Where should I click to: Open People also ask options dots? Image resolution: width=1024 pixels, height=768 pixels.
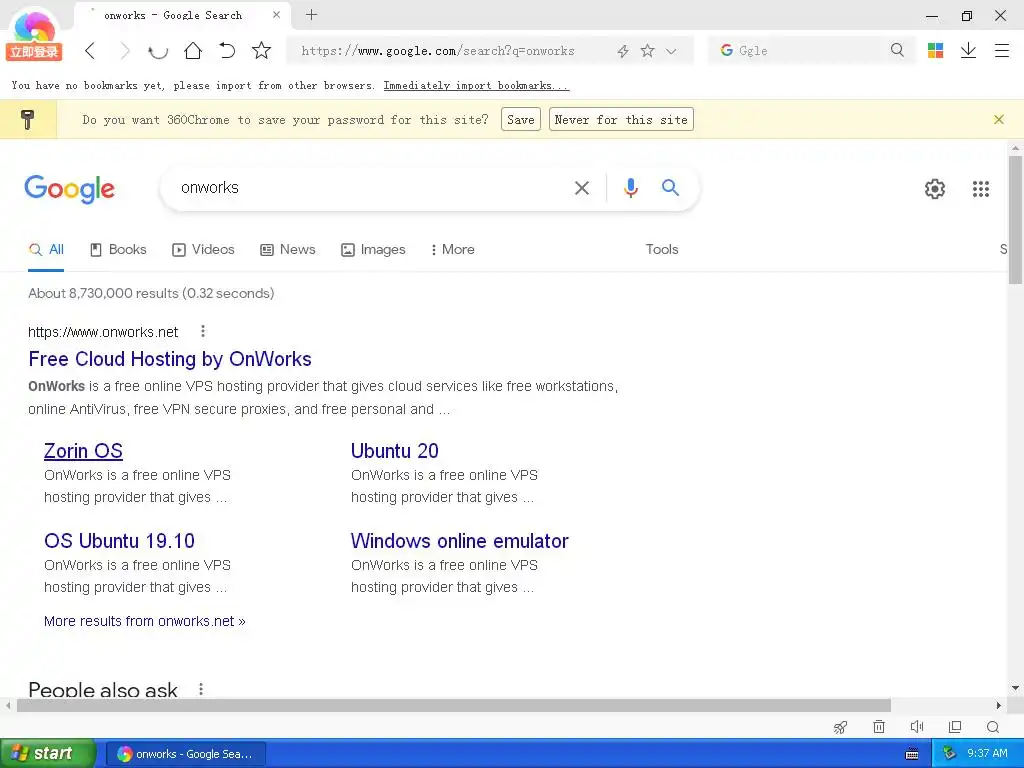click(201, 688)
